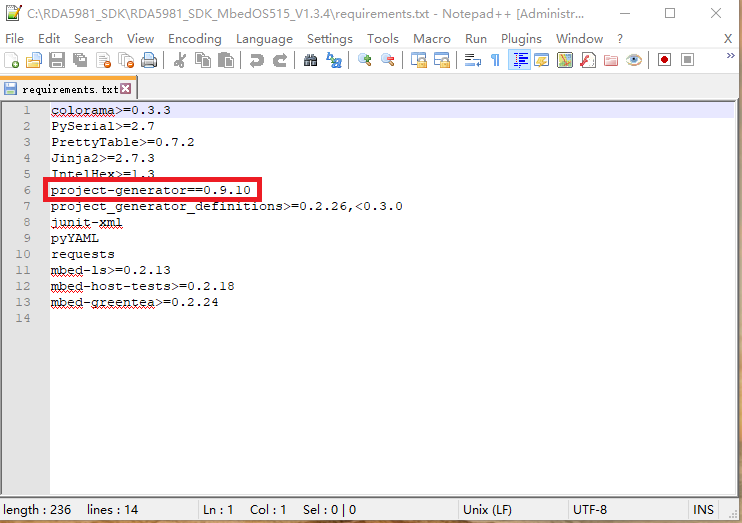
Task: Undo the last action
Action: point(256,60)
